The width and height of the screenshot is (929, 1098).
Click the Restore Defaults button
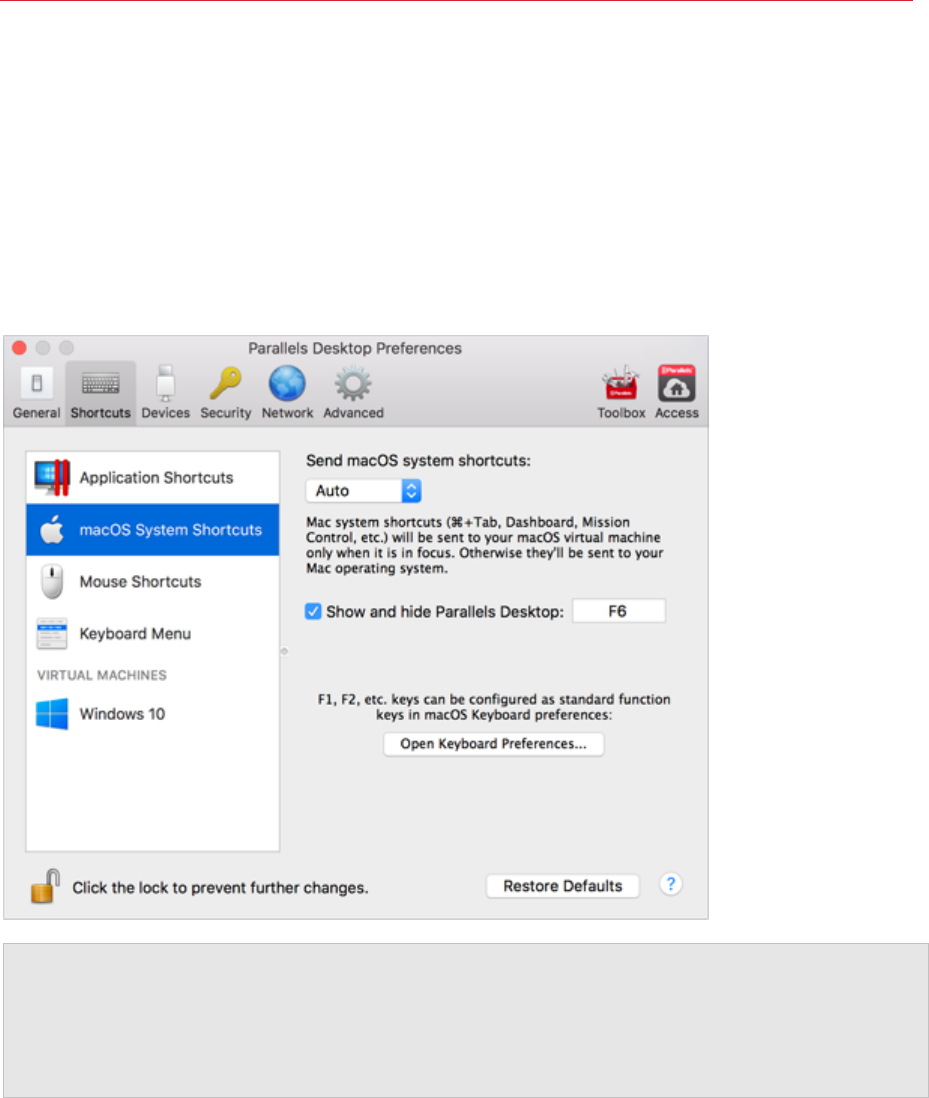(563, 886)
